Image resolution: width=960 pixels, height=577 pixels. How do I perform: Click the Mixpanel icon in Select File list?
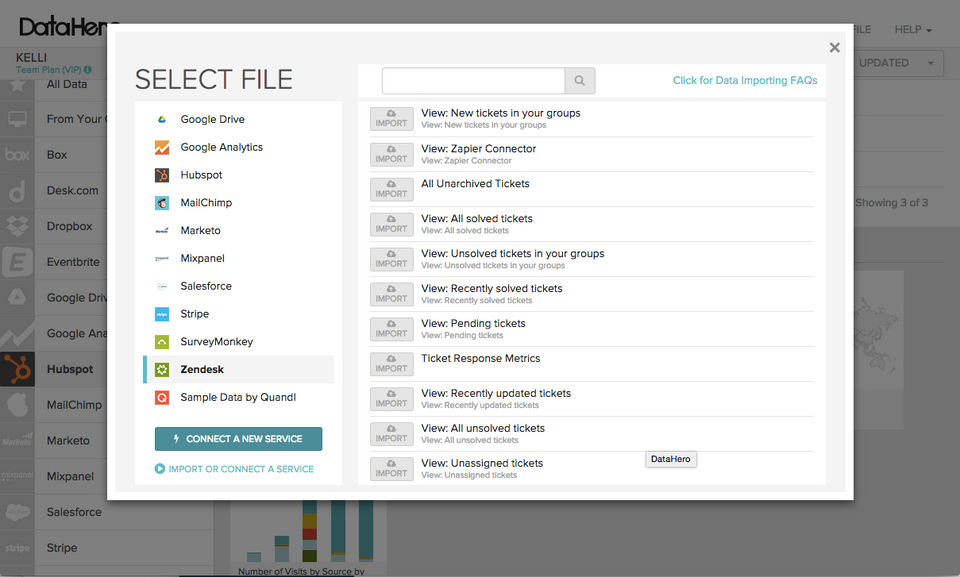point(162,258)
